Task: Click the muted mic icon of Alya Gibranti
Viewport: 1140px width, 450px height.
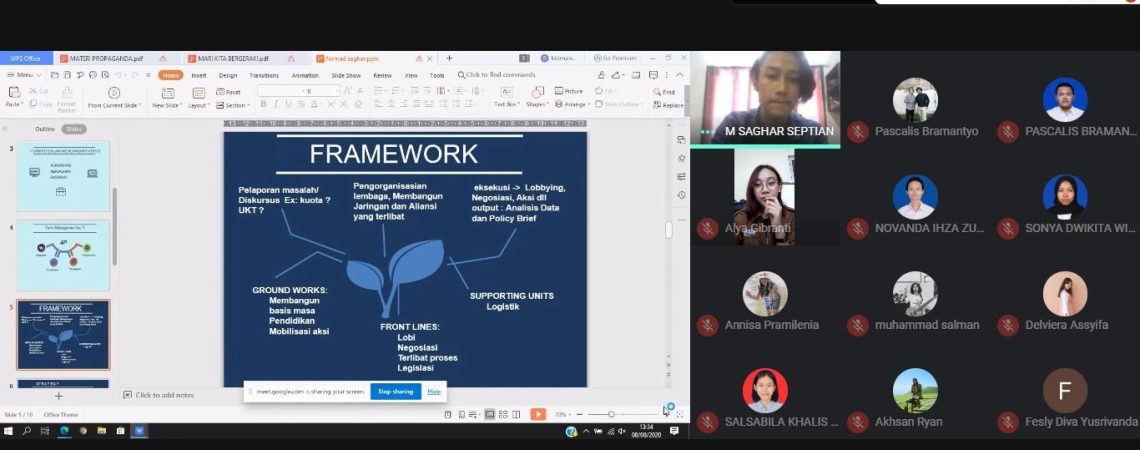Action: [707, 228]
